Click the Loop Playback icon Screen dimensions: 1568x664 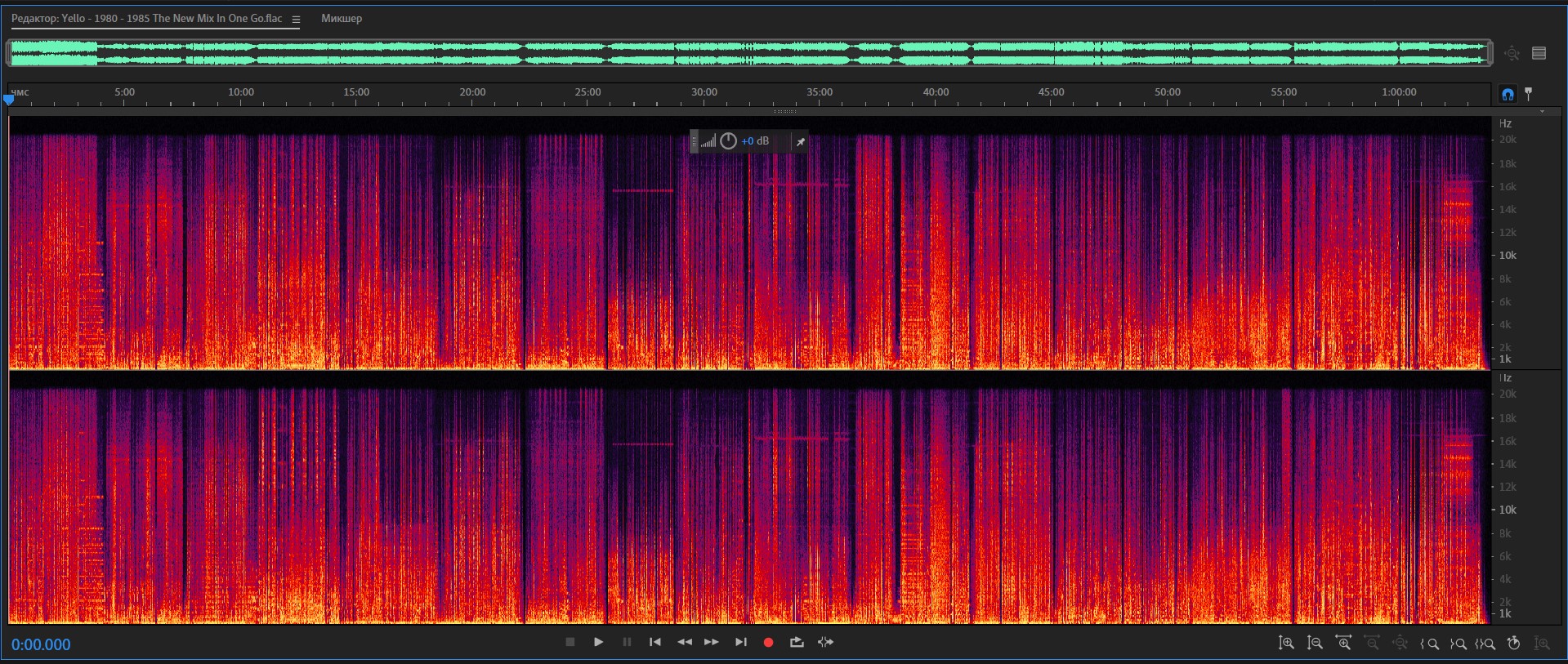point(797,643)
